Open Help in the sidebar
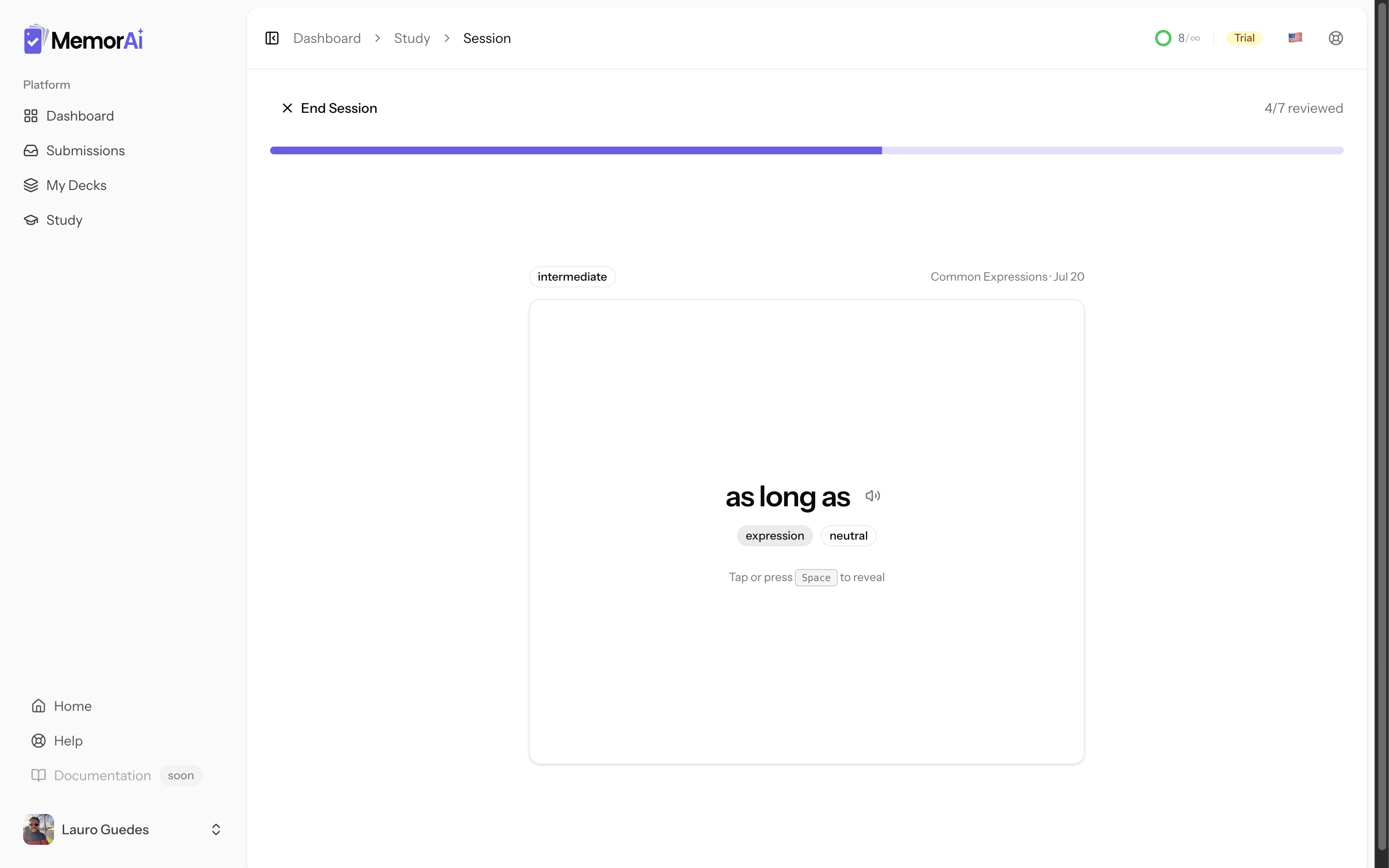The image size is (1389, 868). pos(123,741)
